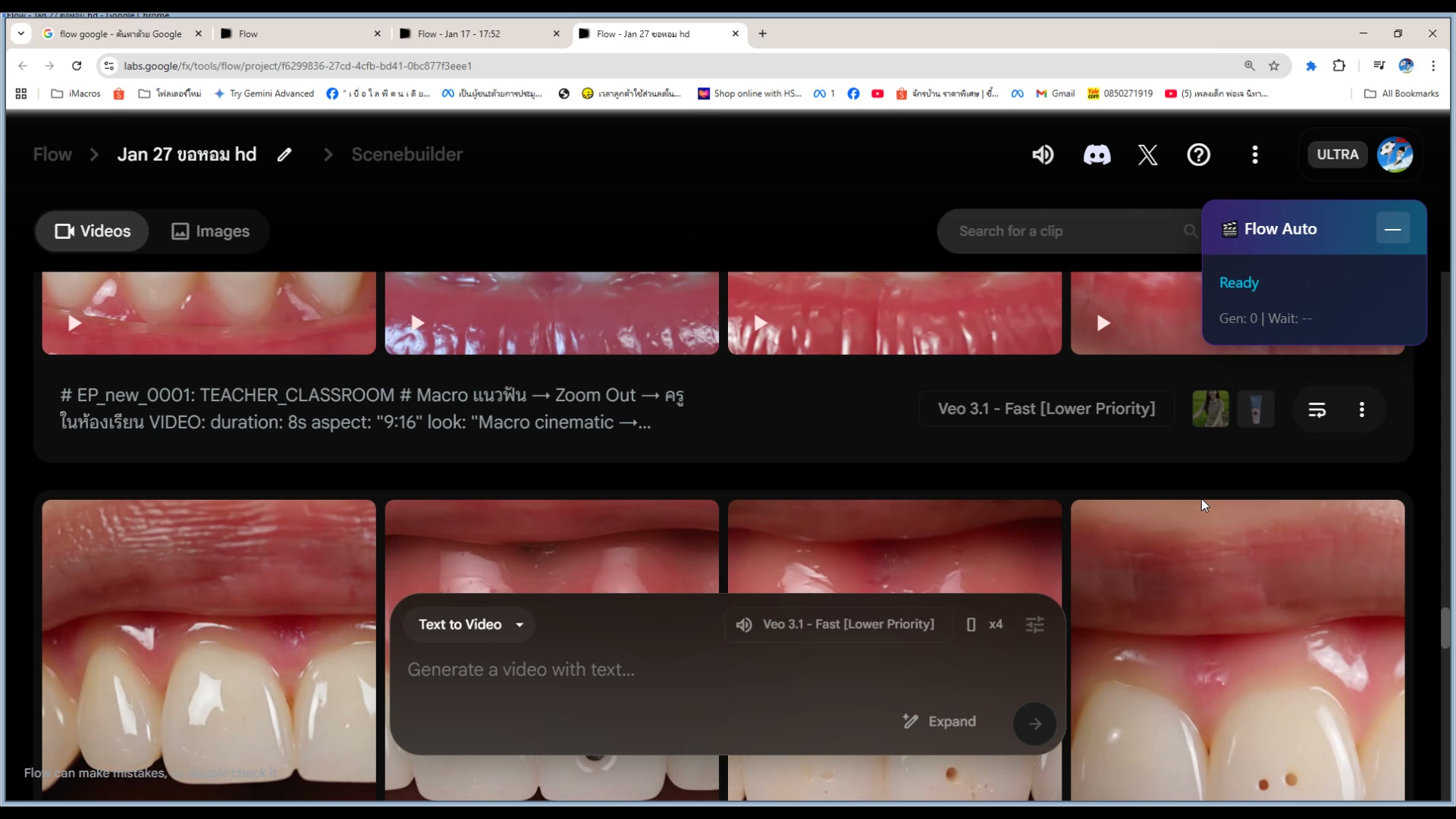Mute sound with the speaker icon in header
This screenshot has width=1456, height=819.
1043,155
